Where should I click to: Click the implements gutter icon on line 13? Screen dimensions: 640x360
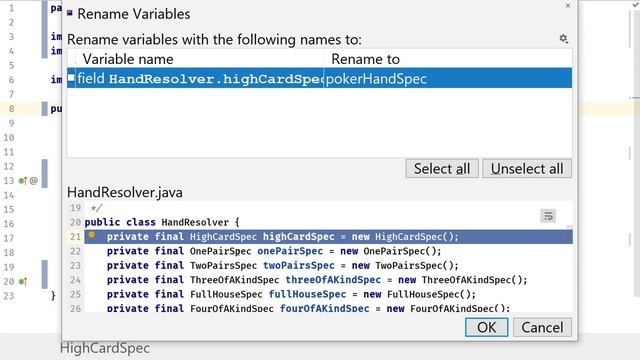(x=23, y=180)
